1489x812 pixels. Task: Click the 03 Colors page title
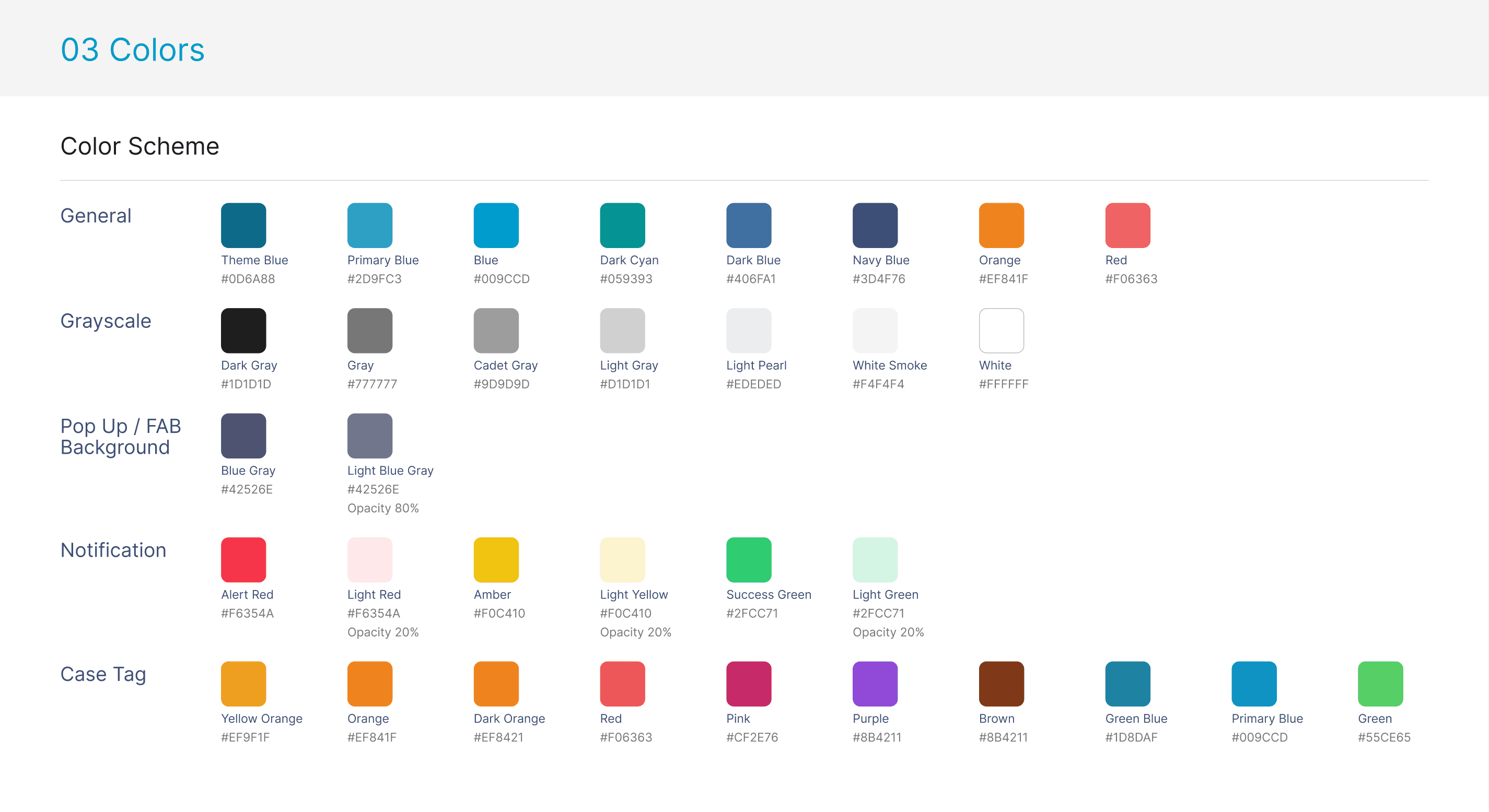132,50
